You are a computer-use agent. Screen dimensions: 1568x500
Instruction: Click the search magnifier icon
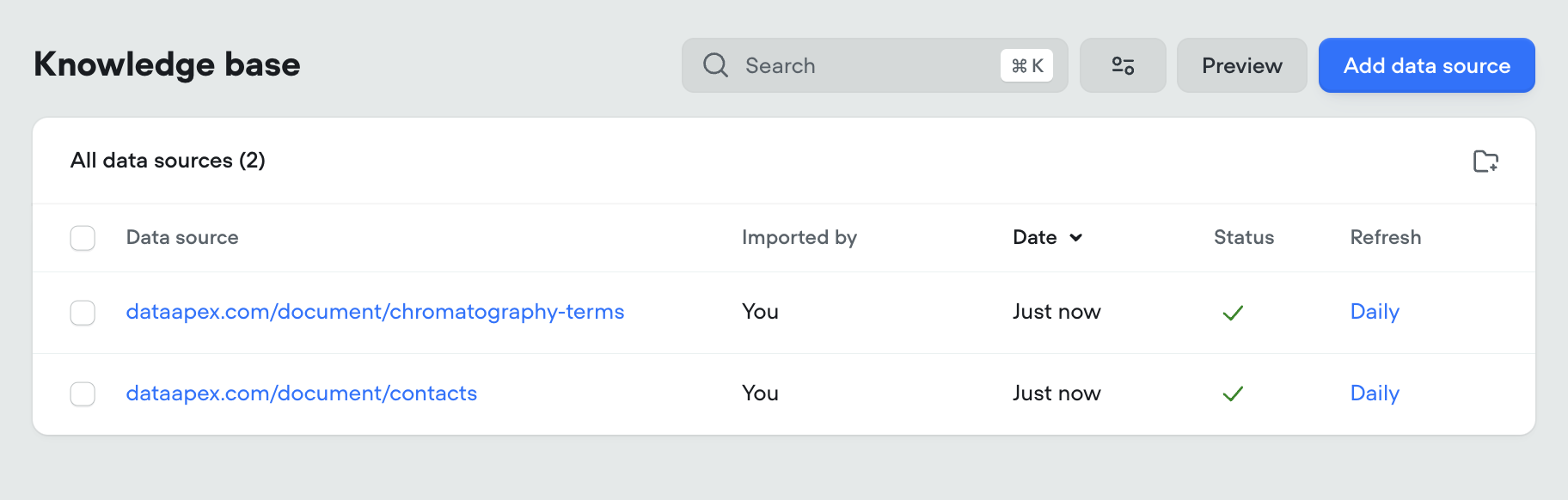point(715,65)
